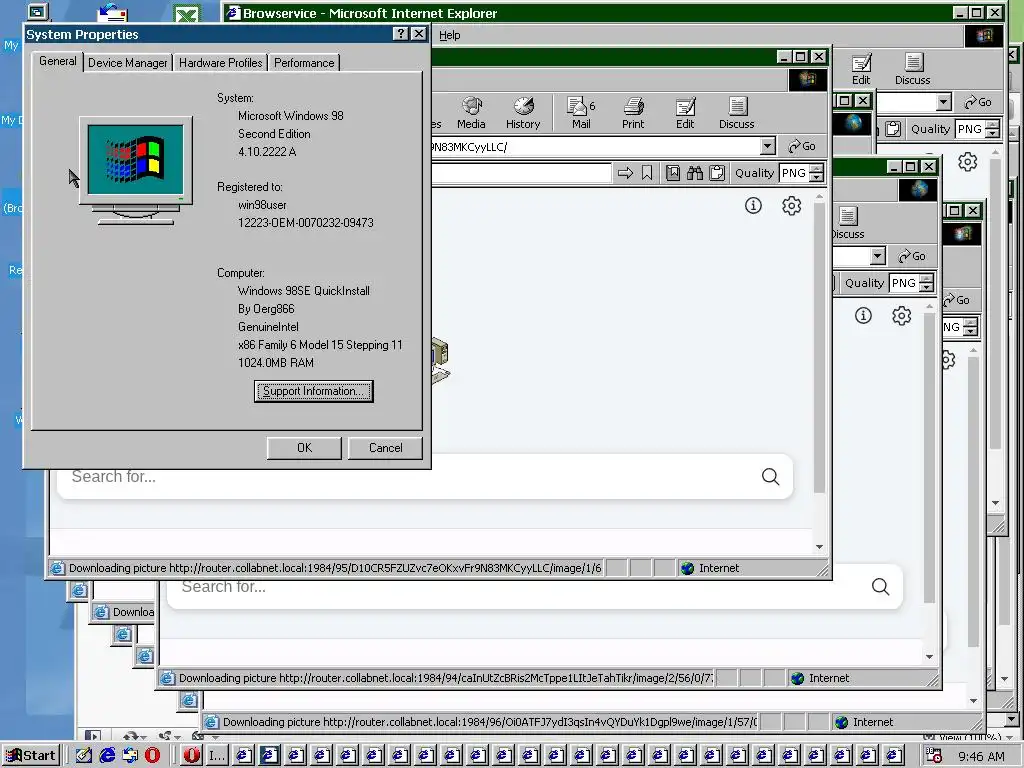Click OK in System Properties
This screenshot has height=768, width=1024.
pyautogui.click(x=304, y=448)
